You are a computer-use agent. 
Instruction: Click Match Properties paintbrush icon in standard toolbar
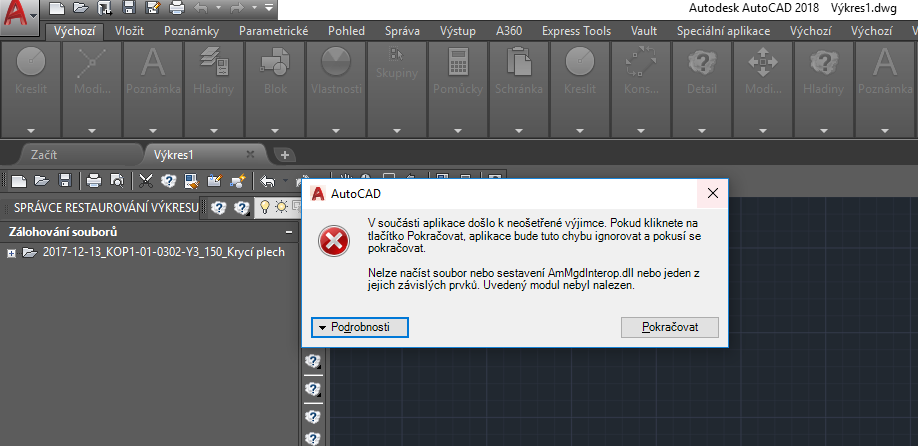191,181
